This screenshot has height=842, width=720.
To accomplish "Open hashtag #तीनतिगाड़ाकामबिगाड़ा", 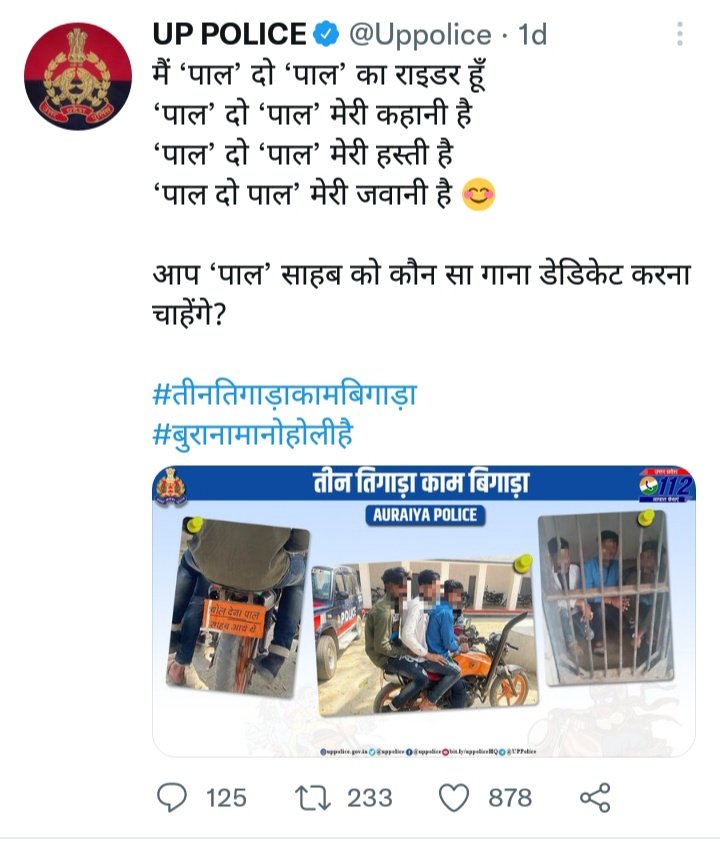I will (285, 394).
